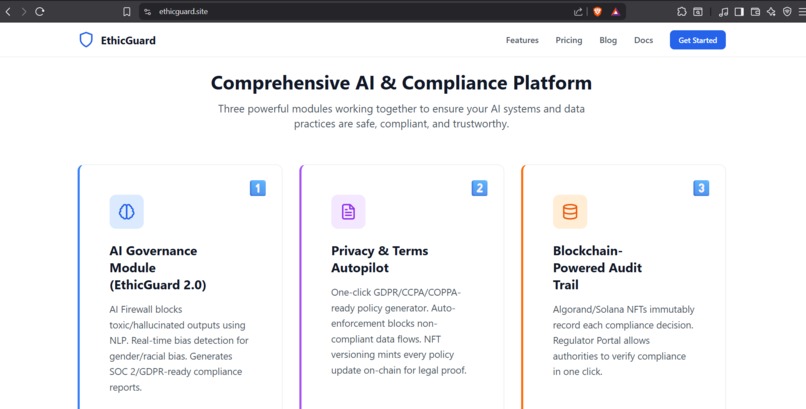Click the EthicGuard shield logo
Screen dimensions: 806x409
pyautogui.click(x=86, y=40)
